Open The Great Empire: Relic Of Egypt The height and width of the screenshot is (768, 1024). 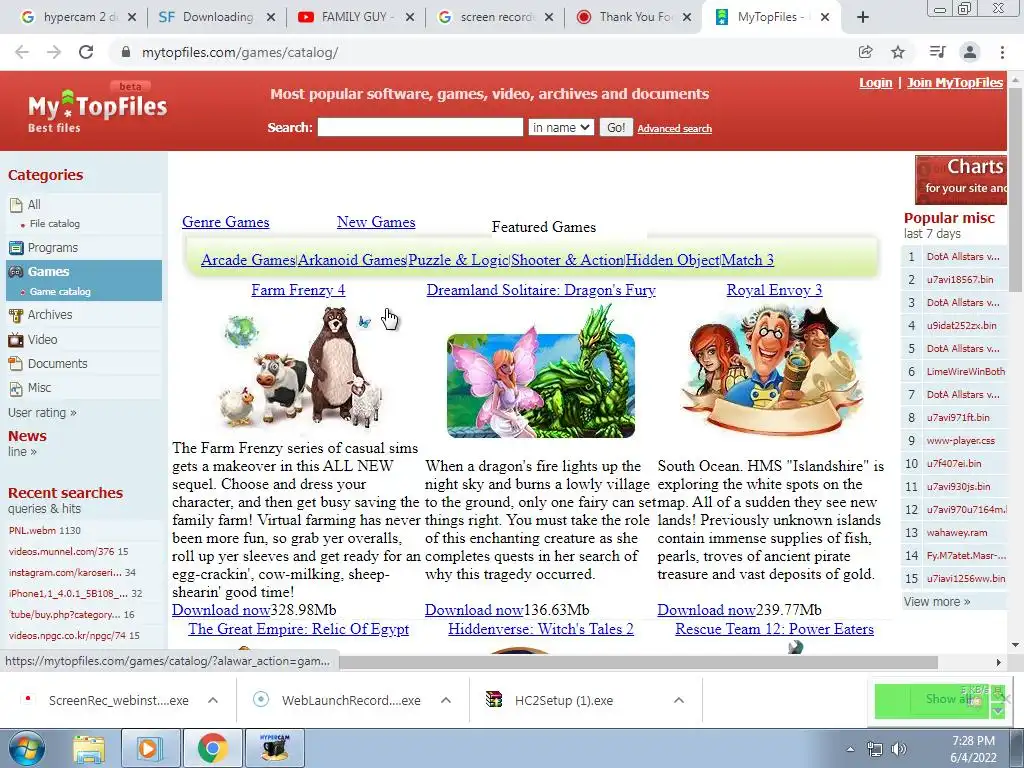point(298,629)
